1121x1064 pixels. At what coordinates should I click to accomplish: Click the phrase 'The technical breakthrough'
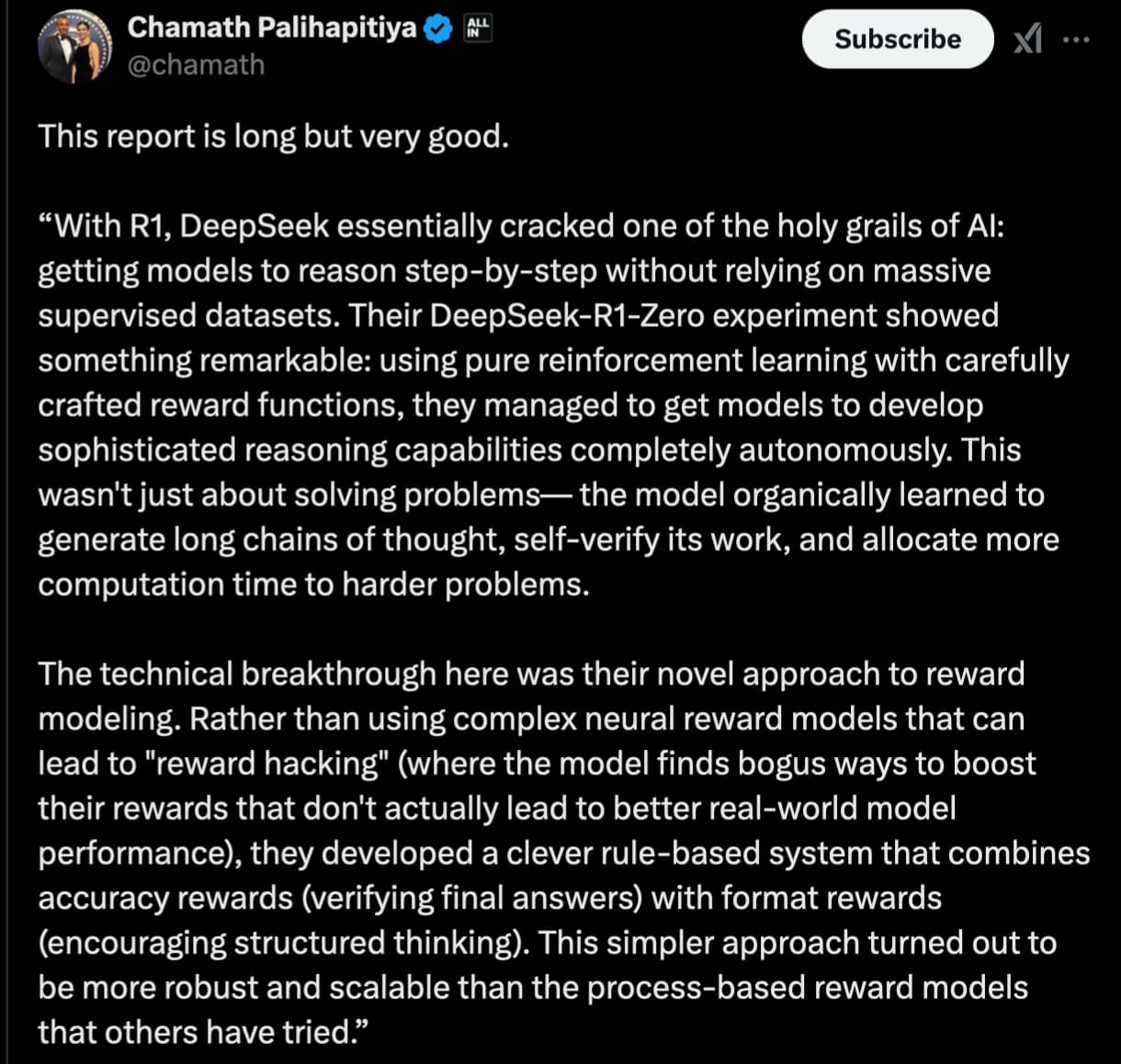pos(237,674)
